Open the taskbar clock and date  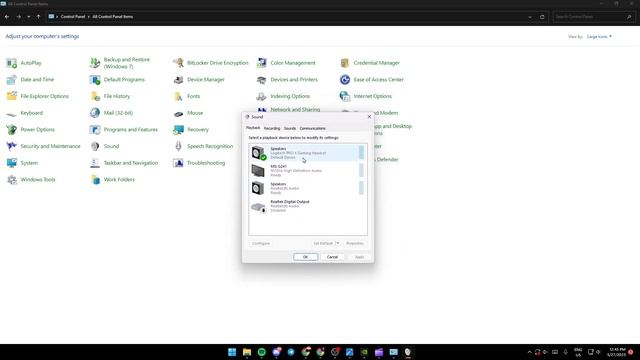pos(616,352)
